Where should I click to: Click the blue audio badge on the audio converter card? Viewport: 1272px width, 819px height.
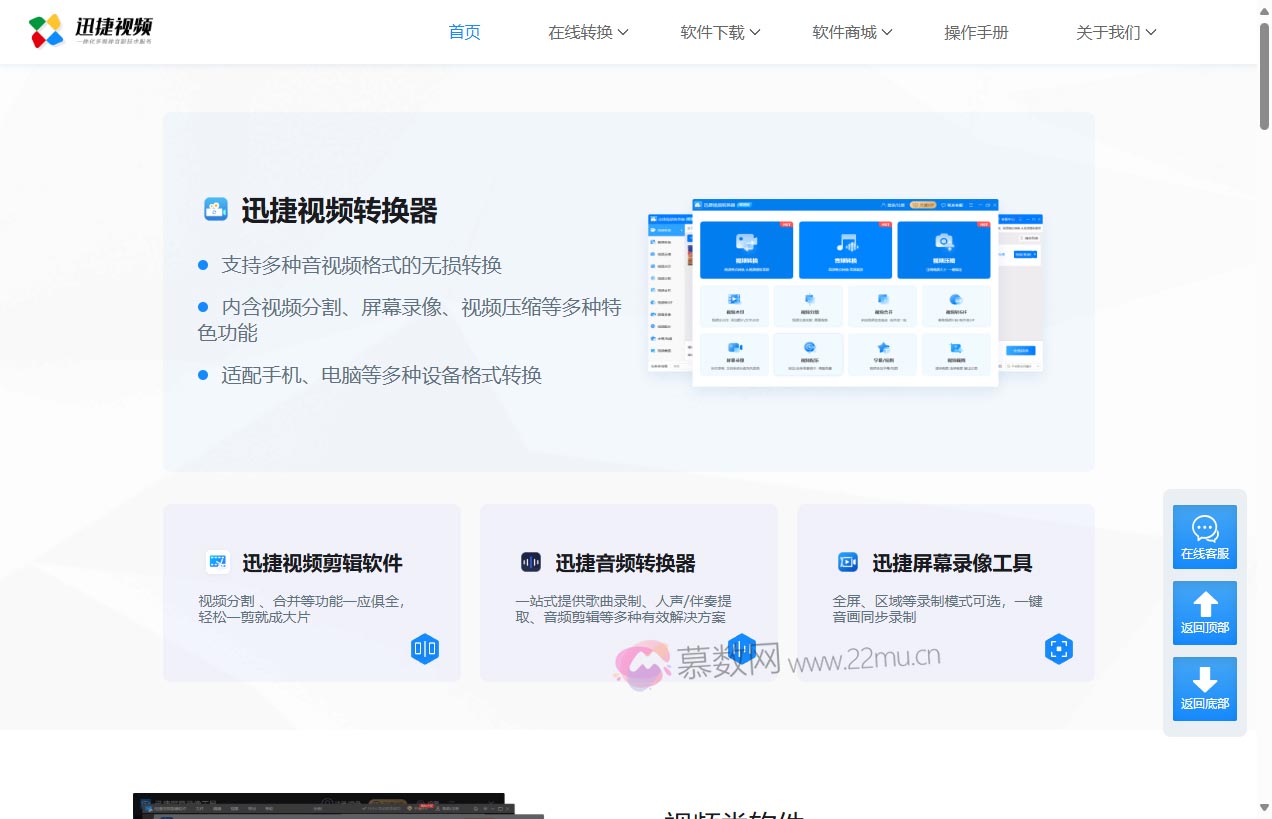742,648
